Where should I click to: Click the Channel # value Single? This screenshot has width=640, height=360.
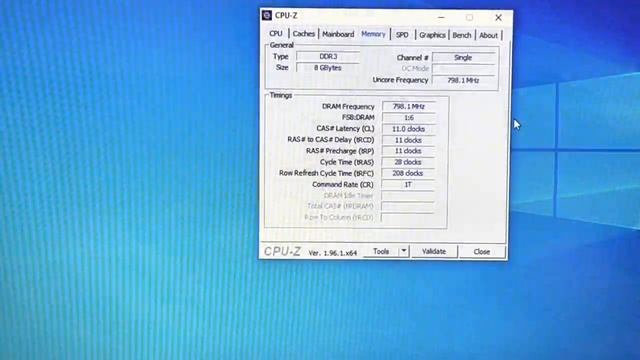[x=463, y=58]
